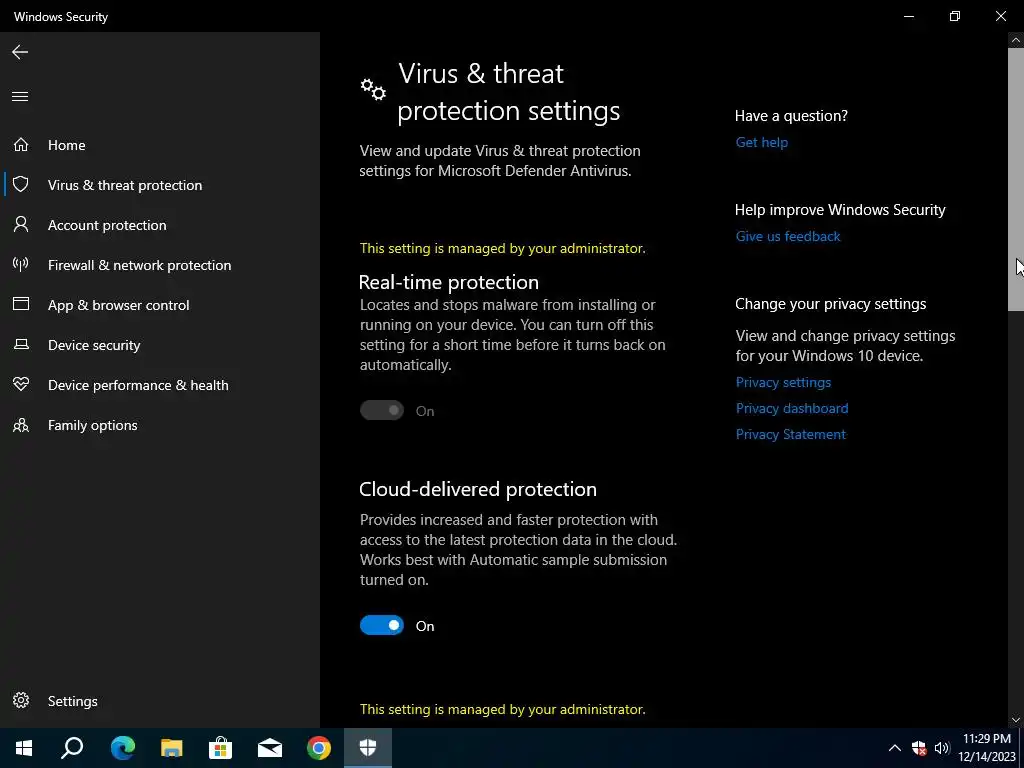Click the vertical scrollbar thumb
The image size is (1024, 768).
tap(1016, 178)
